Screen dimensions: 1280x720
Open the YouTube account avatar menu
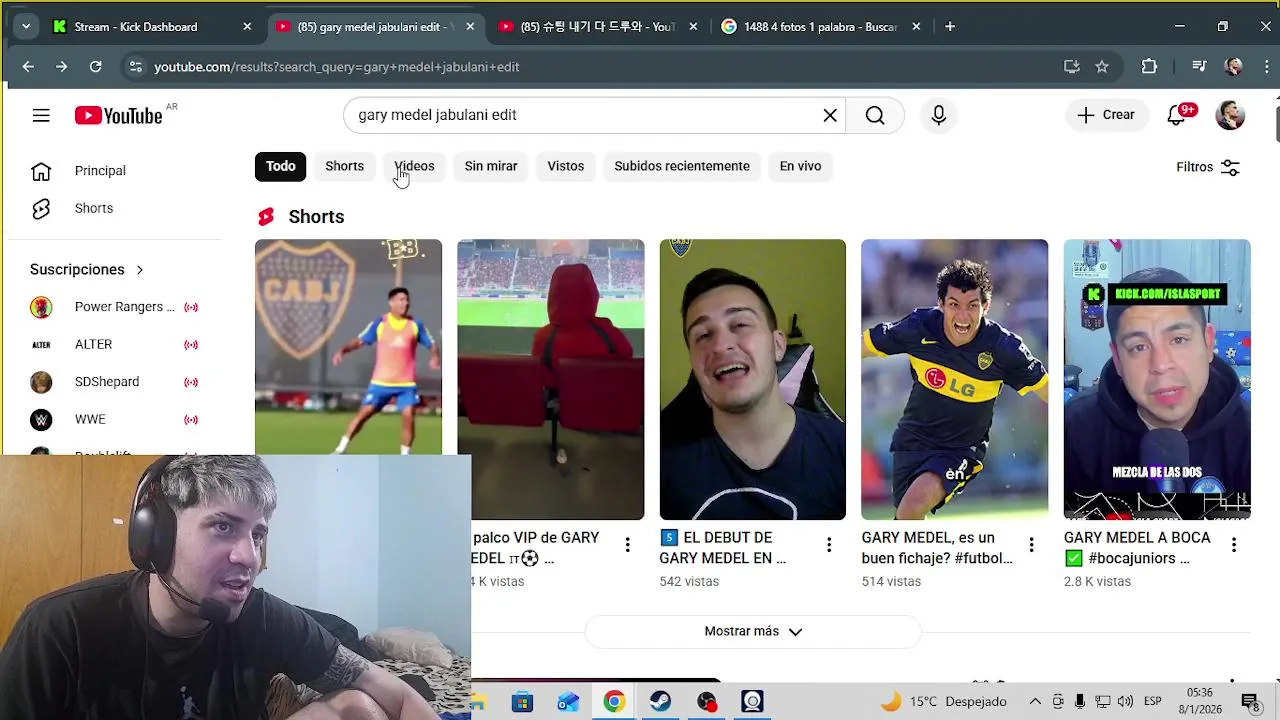(x=1230, y=115)
